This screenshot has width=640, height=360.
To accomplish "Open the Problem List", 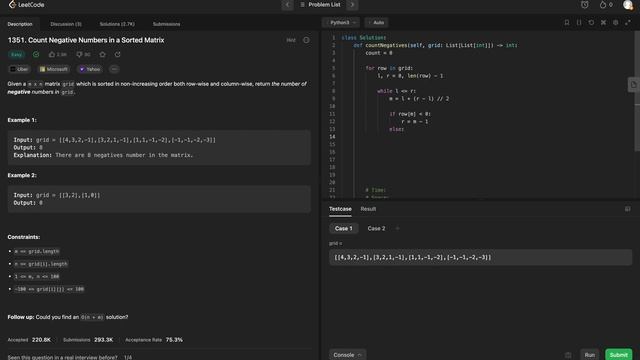I will pyautogui.click(x=320, y=5).
